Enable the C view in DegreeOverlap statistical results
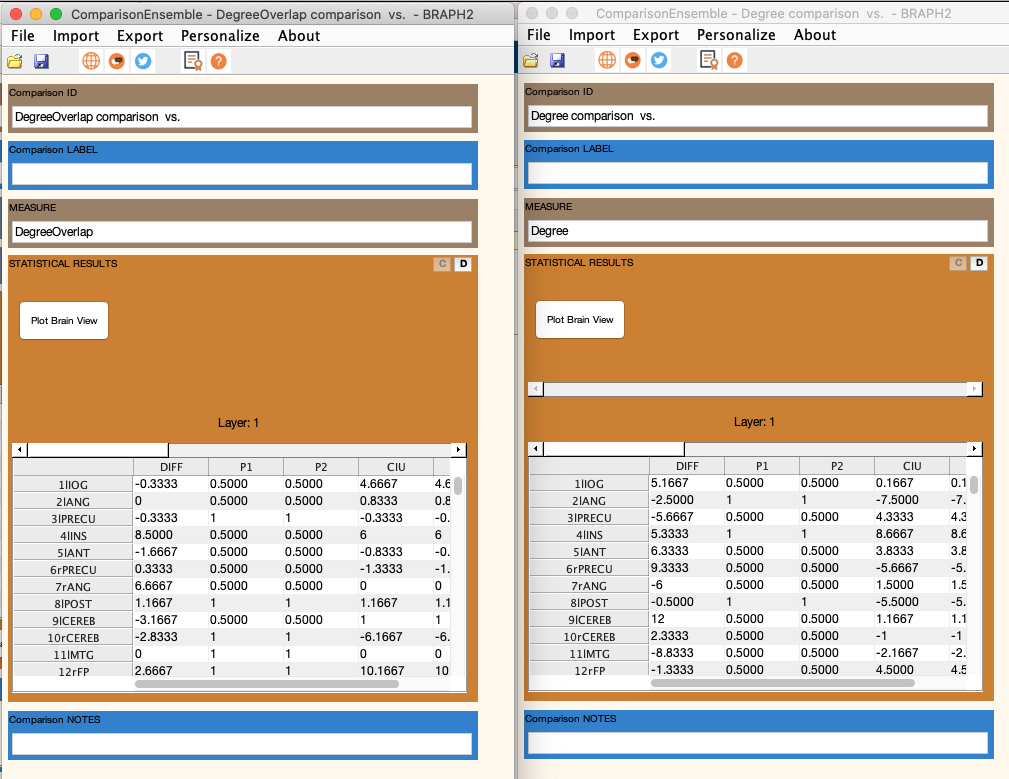 coord(442,264)
